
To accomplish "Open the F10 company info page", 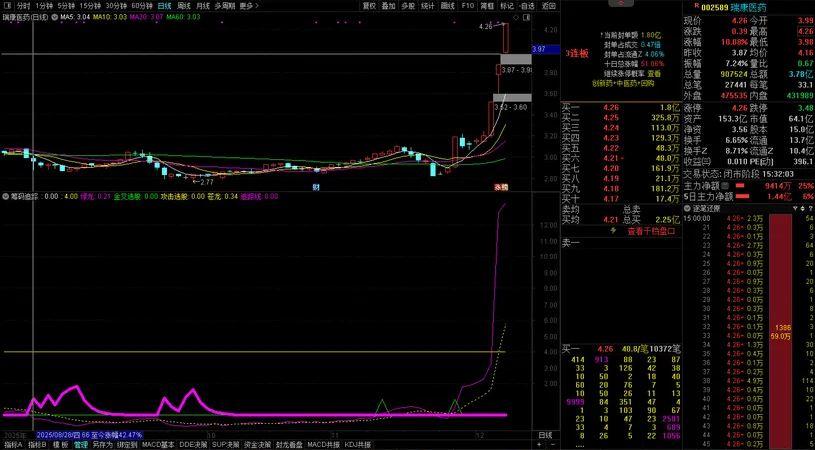I will click(466, 5).
